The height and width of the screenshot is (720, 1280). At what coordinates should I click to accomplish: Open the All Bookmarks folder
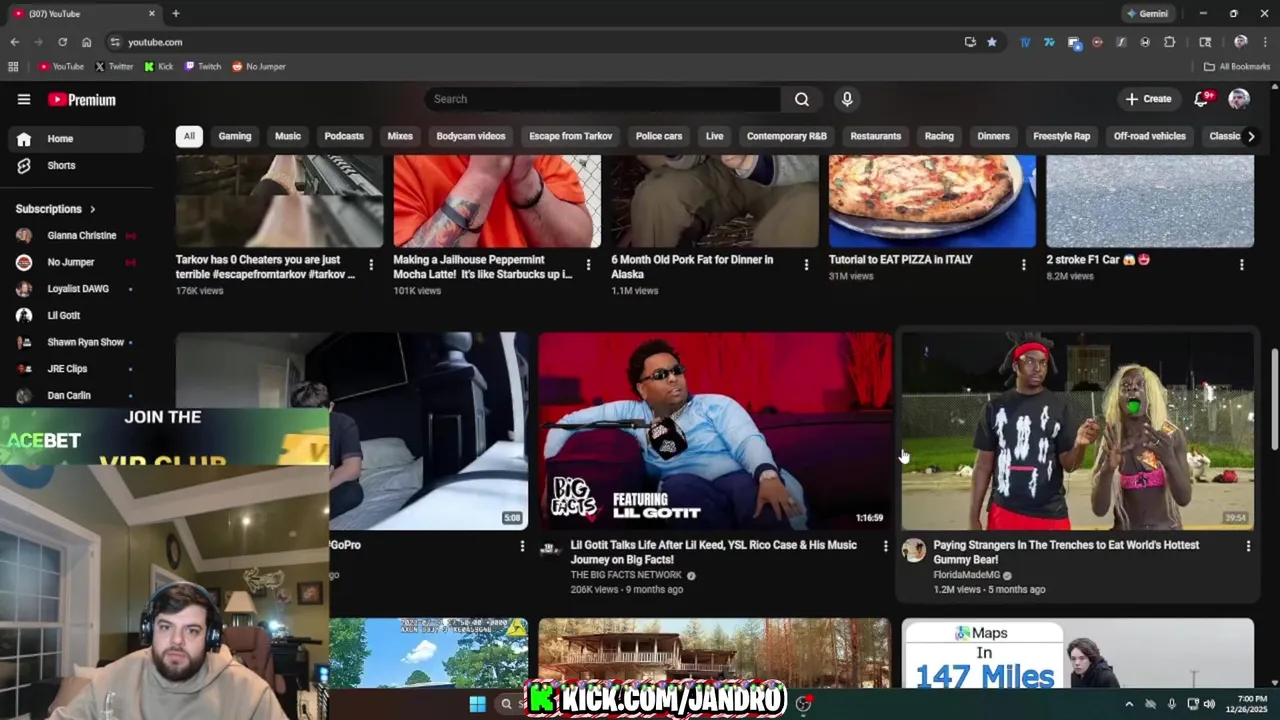1237,66
